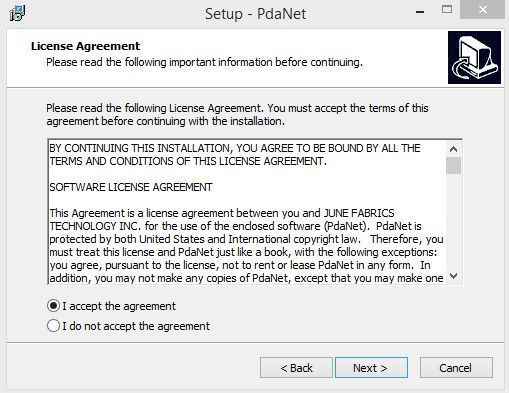The image size is (509, 393).
Task: Go back with the < Back button
Action: (296, 368)
